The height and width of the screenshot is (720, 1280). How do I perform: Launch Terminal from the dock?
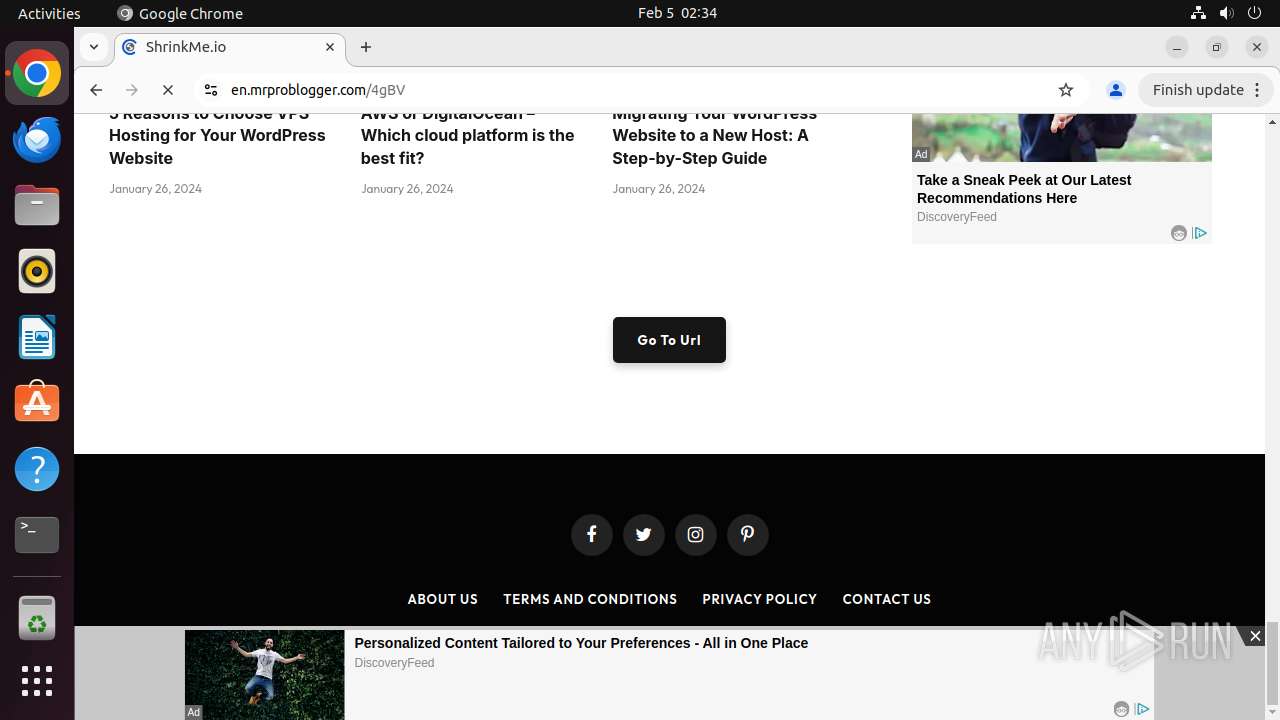click(37, 535)
